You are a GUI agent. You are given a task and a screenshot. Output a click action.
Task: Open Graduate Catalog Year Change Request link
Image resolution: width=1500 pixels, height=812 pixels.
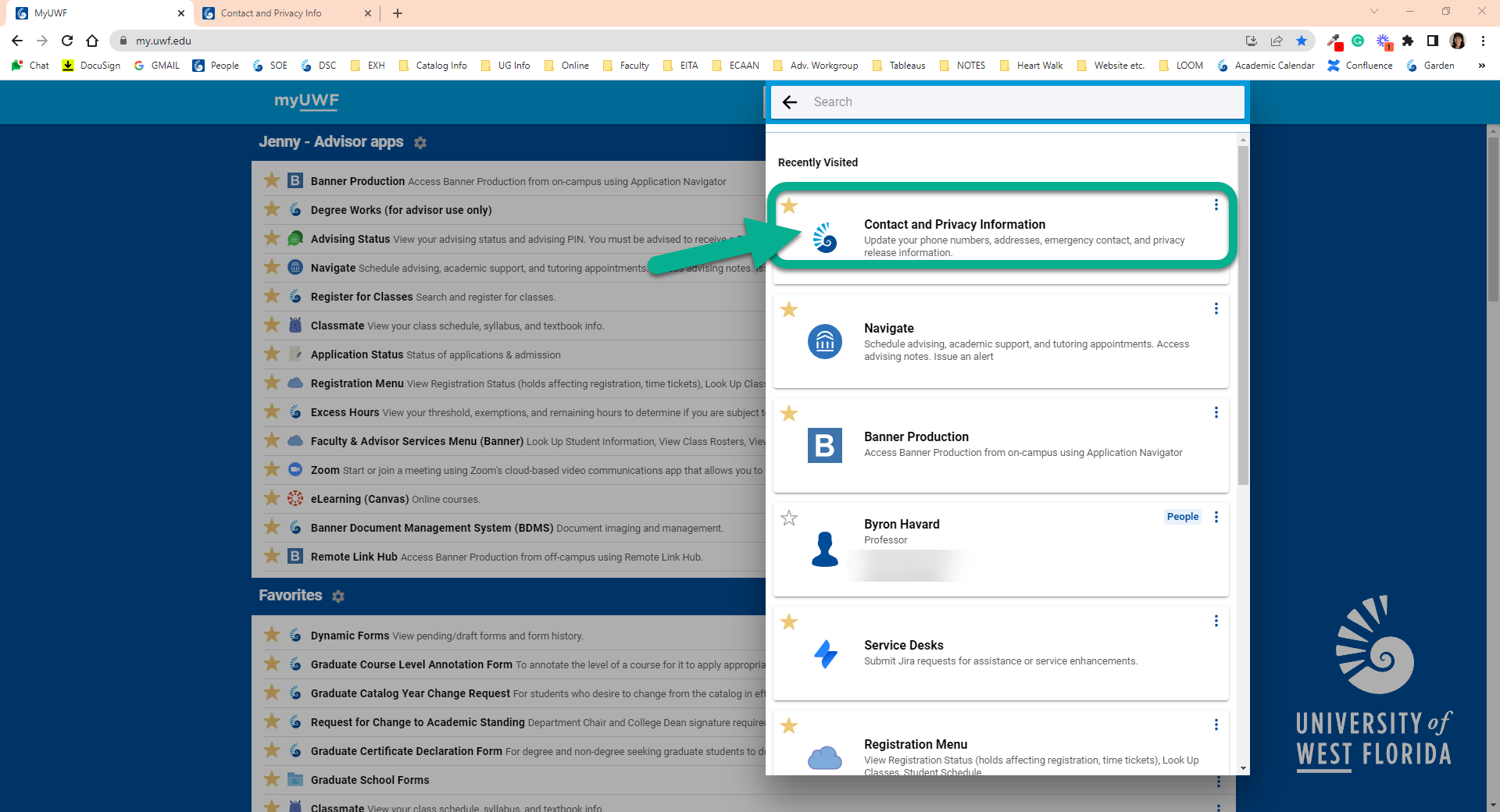410,693
